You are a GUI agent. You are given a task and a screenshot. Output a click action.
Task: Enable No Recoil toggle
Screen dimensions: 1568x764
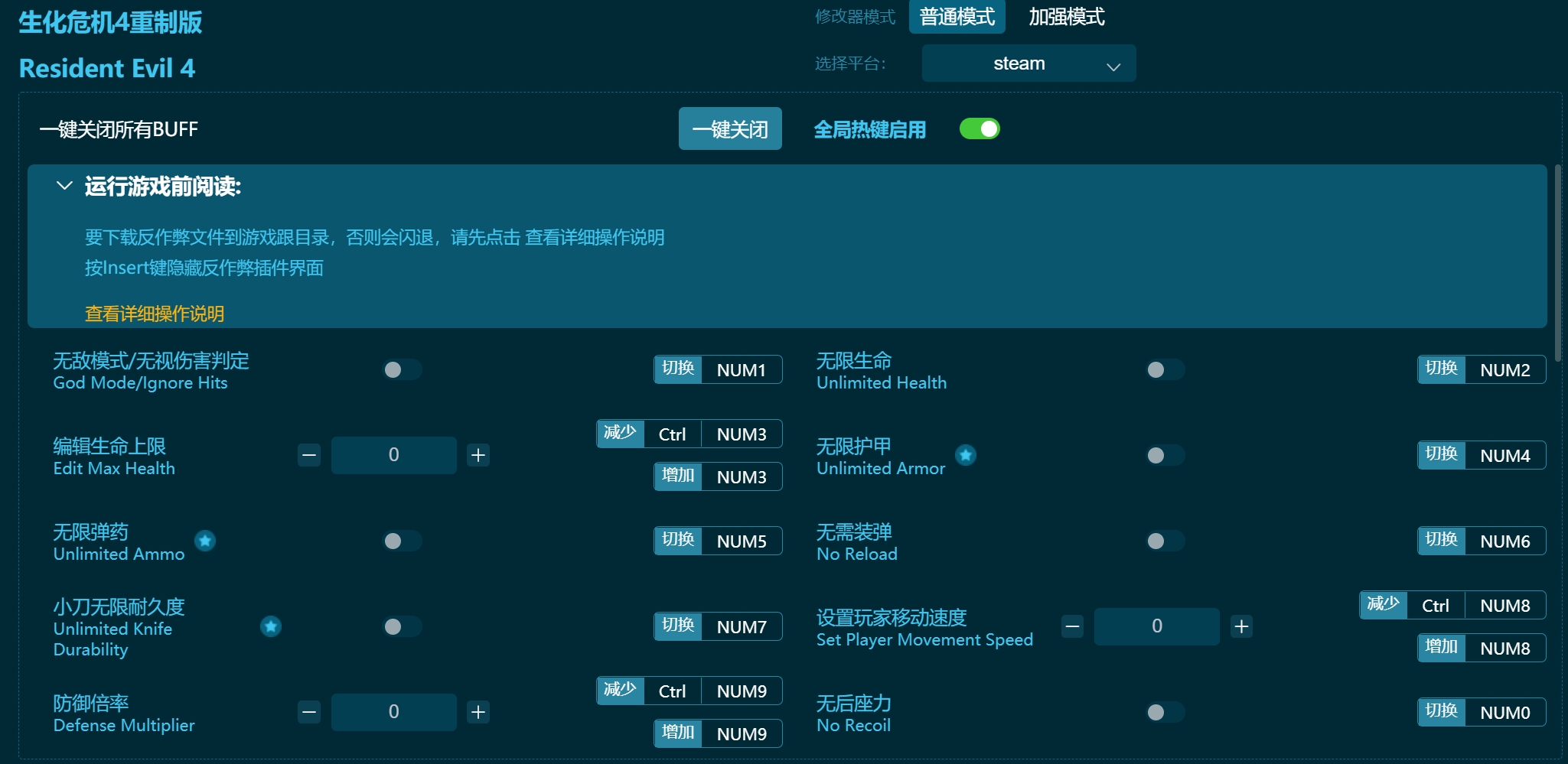click(1165, 712)
